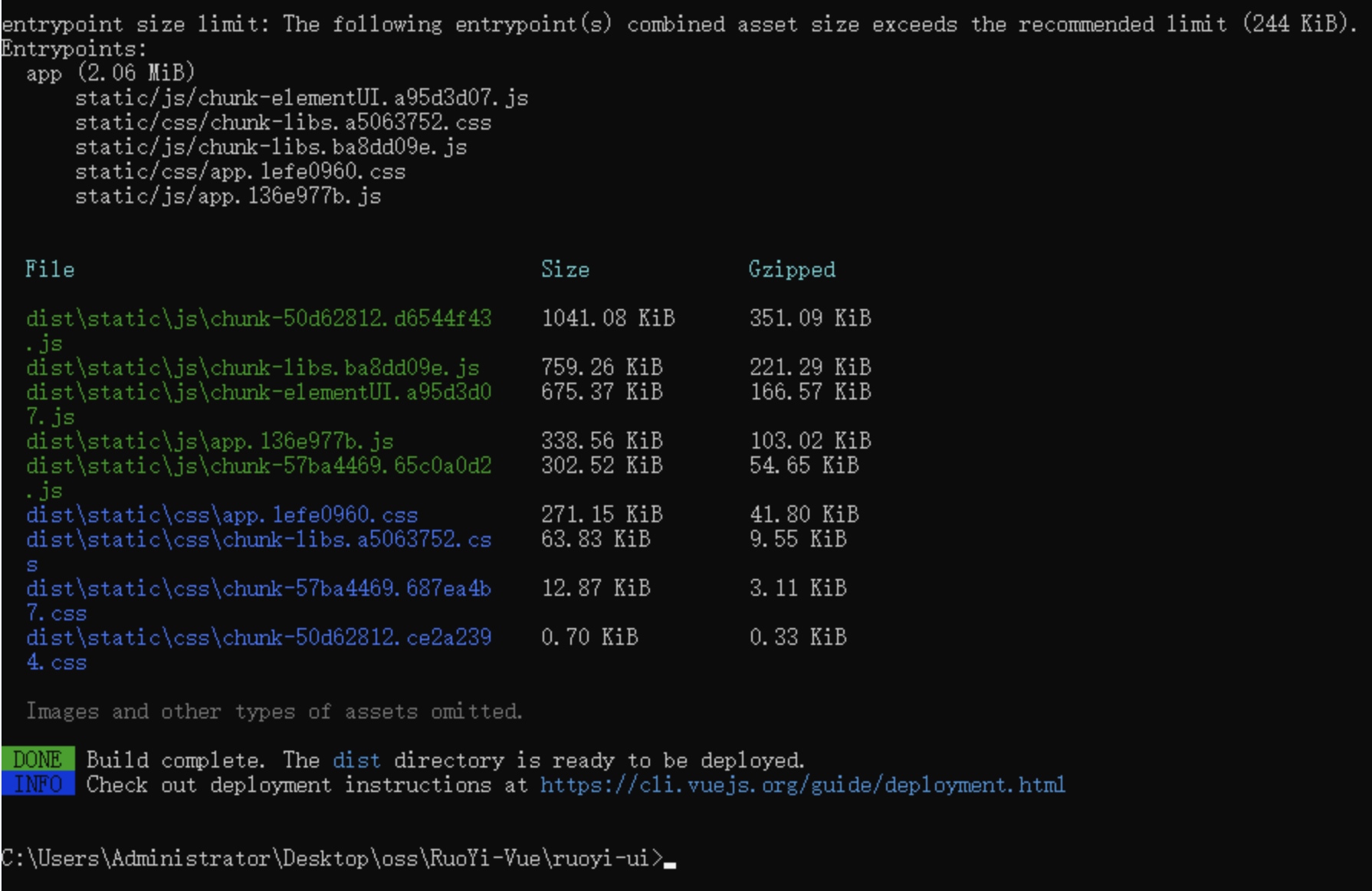Click the 351.09 KiB gzipped value
The height and width of the screenshot is (891, 1372).
point(810,318)
